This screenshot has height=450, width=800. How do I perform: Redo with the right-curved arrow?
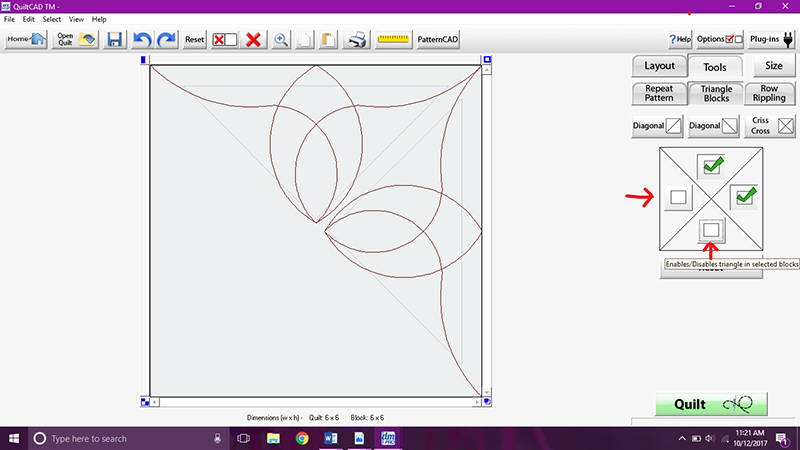click(x=166, y=40)
